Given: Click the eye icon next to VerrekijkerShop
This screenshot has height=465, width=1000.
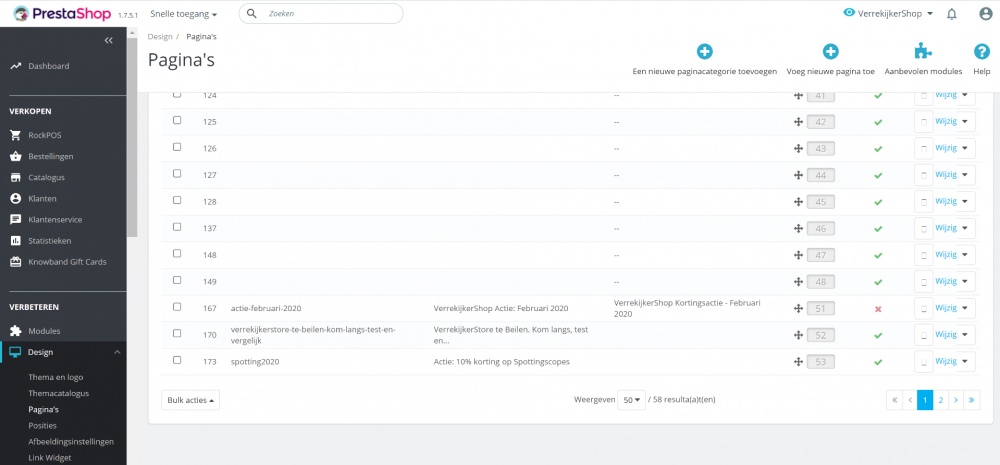Looking at the screenshot, I should point(849,13).
